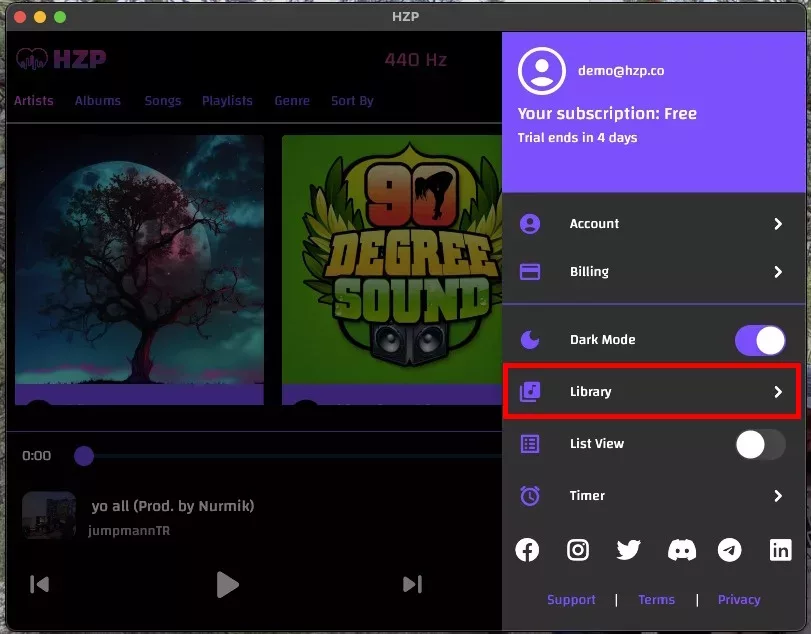Click the 440 Hz frequency label
Viewport: 811px width, 634px height.
415,59
